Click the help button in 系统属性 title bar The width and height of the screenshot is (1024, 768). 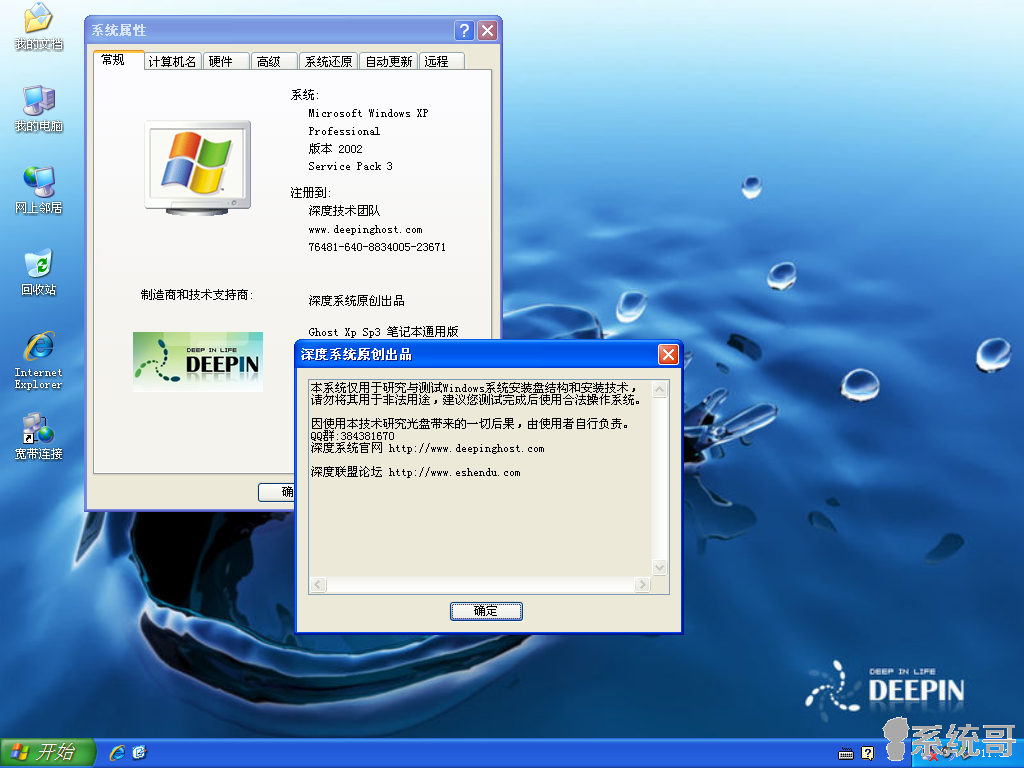[x=464, y=30]
